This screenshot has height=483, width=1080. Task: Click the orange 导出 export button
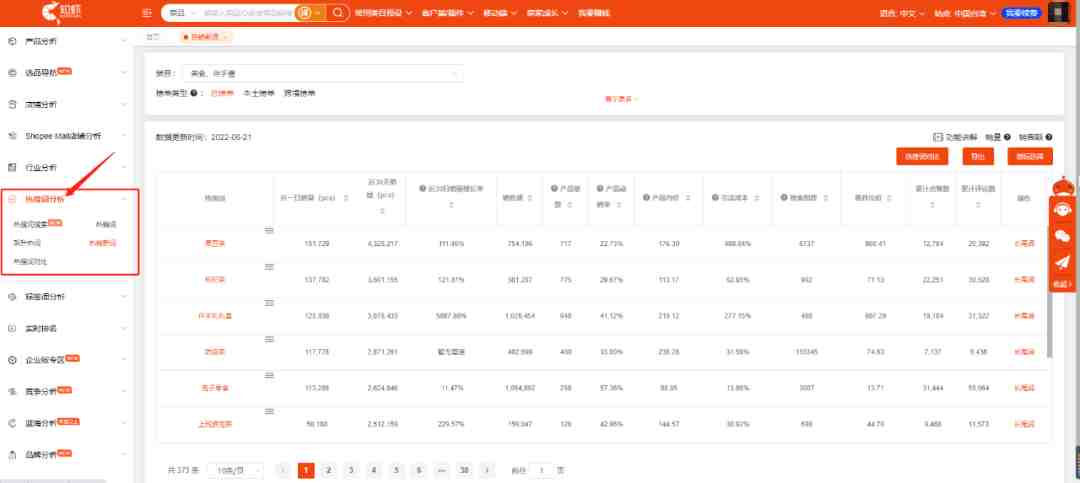click(977, 157)
